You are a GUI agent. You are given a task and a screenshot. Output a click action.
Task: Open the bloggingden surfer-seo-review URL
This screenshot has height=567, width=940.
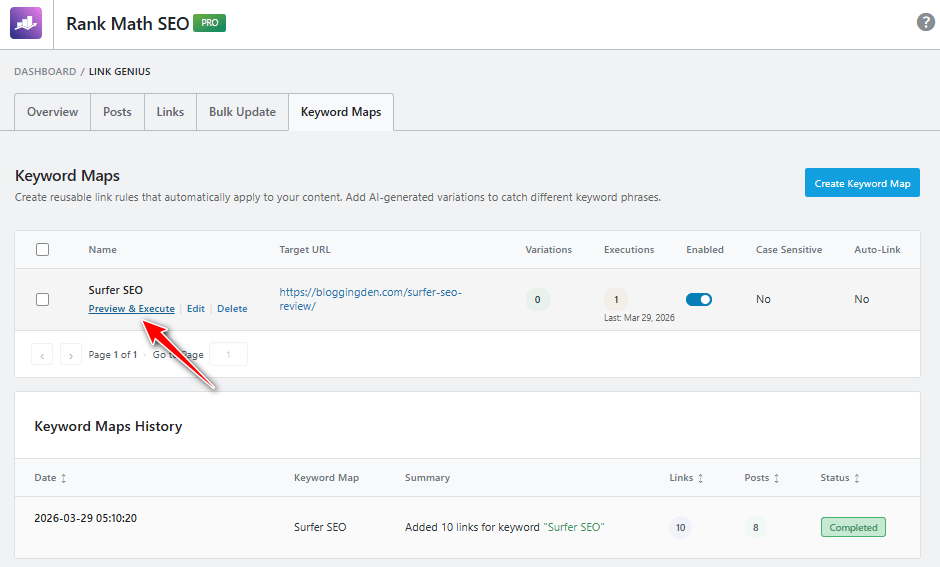370,299
